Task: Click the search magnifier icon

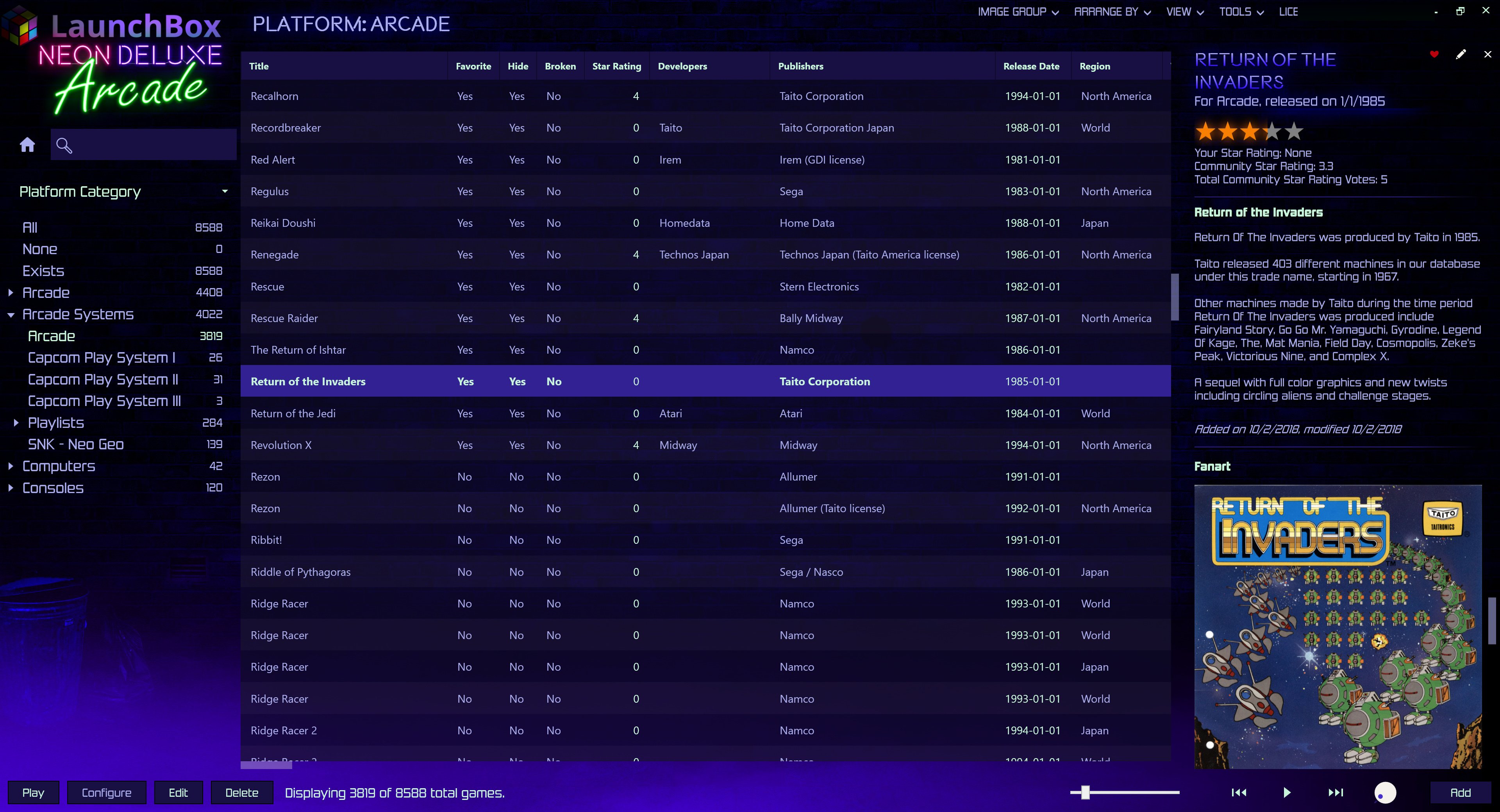Action: (64, 146)
